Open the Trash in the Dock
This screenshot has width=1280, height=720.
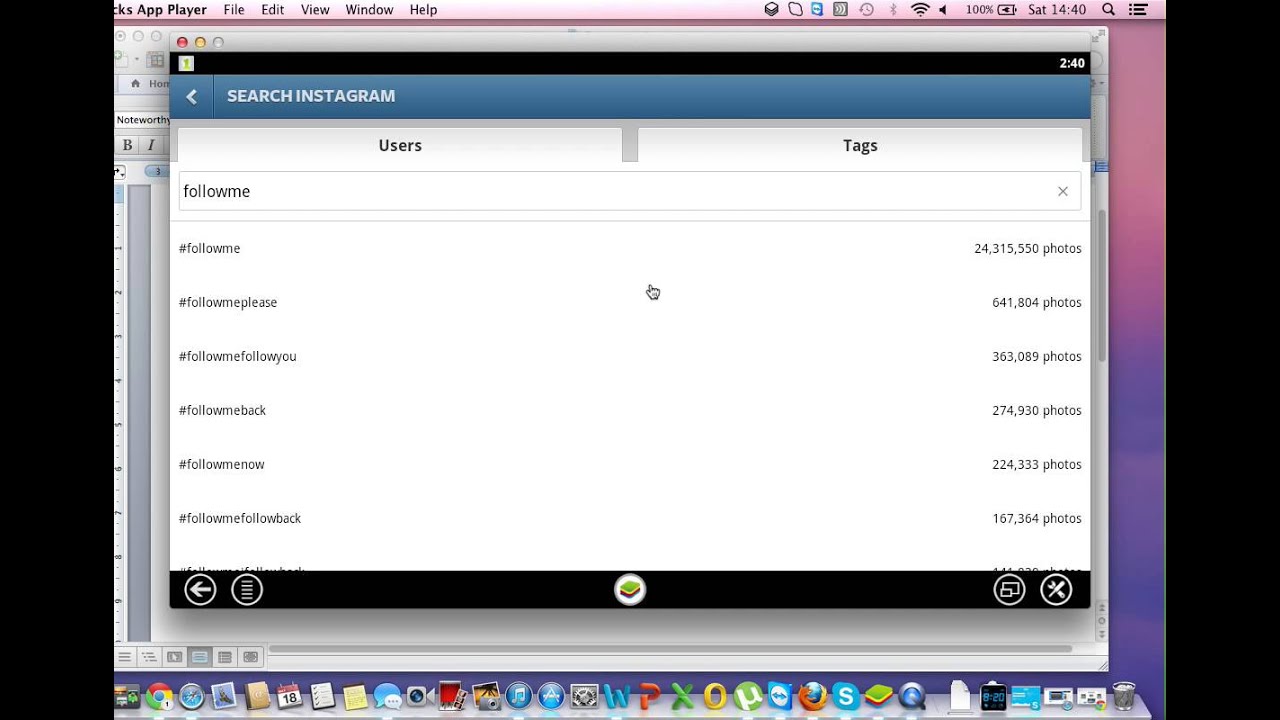point(1124,697)
